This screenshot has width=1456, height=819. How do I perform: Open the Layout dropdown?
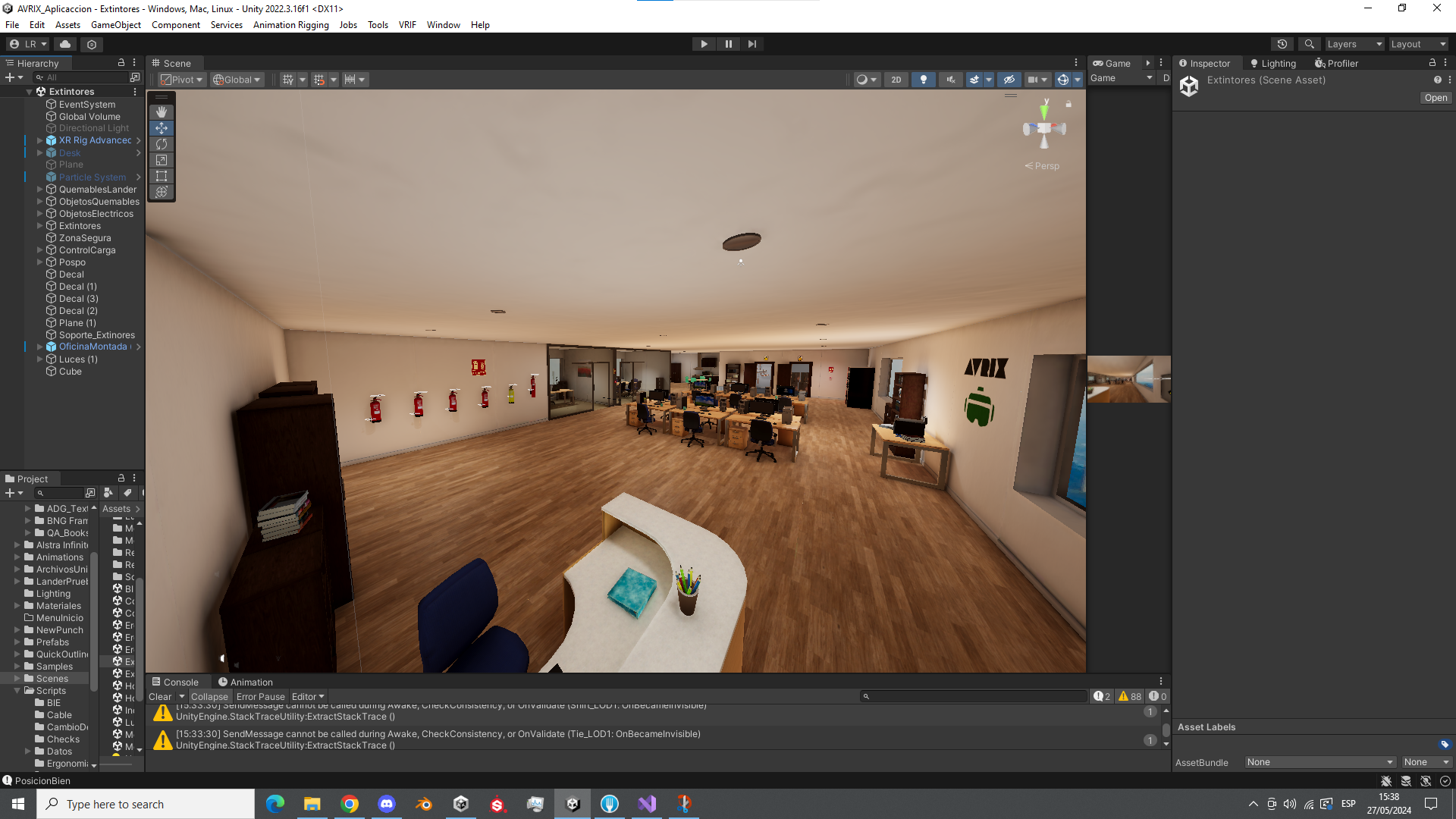[1418, 44]
